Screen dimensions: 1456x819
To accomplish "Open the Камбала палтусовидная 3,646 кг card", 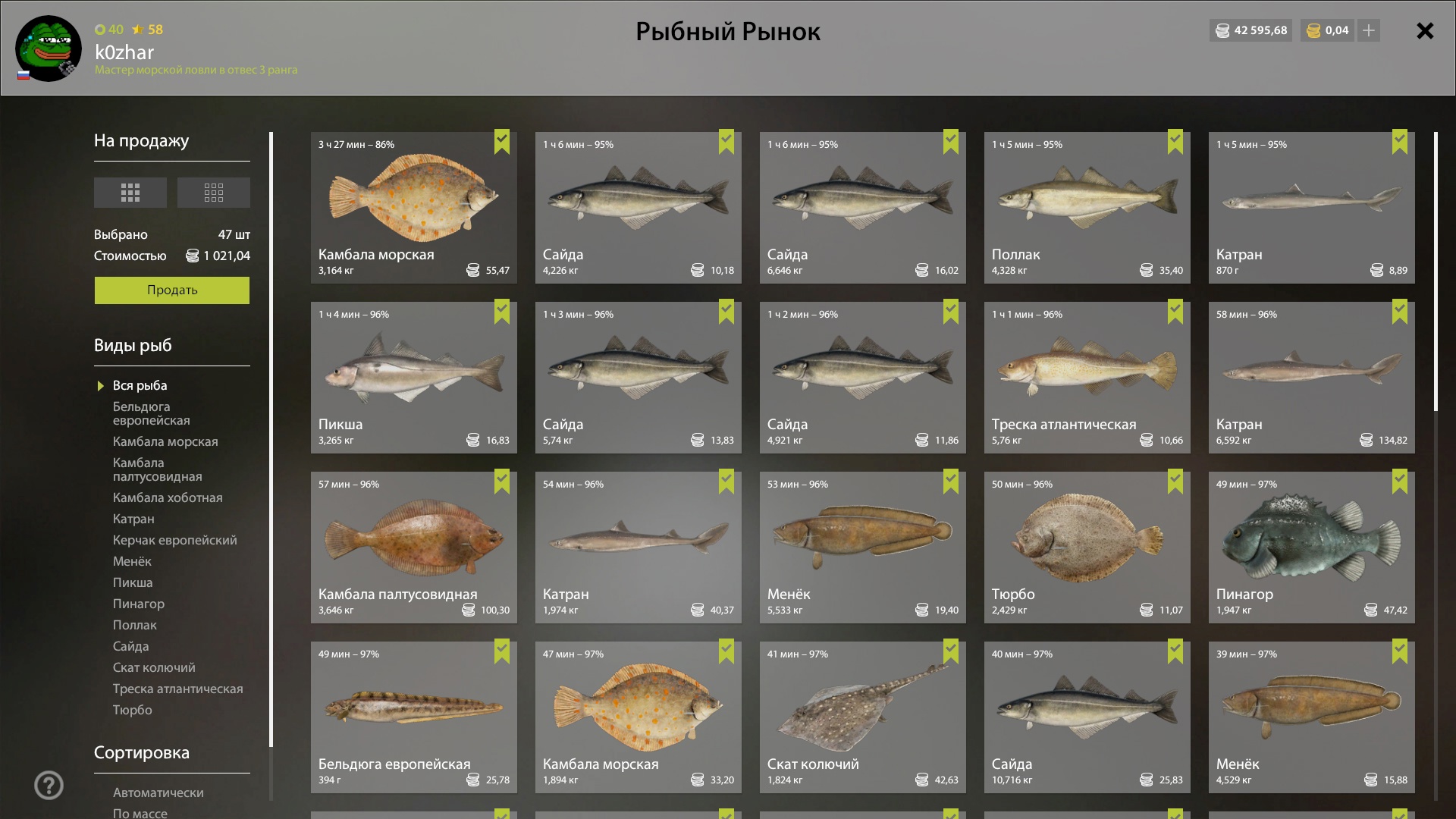I will pyautogui.click(x=414, y=548).
